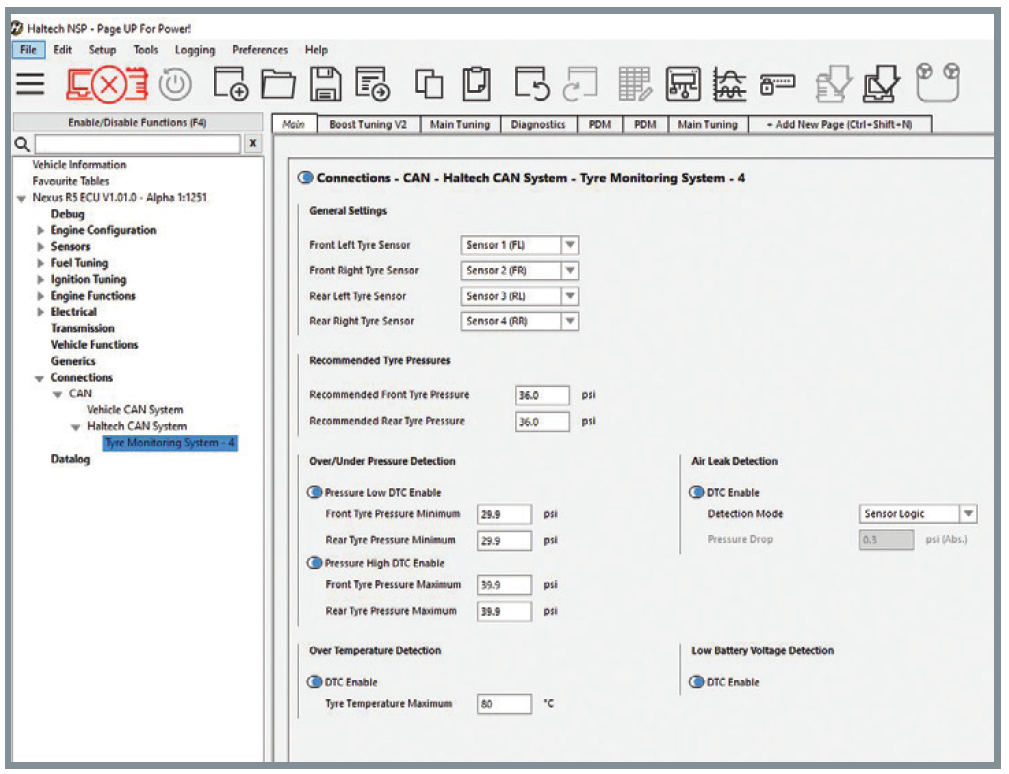Open a map with folder icon
Viewport: 1009px width, 774px height.
[279, 84]
